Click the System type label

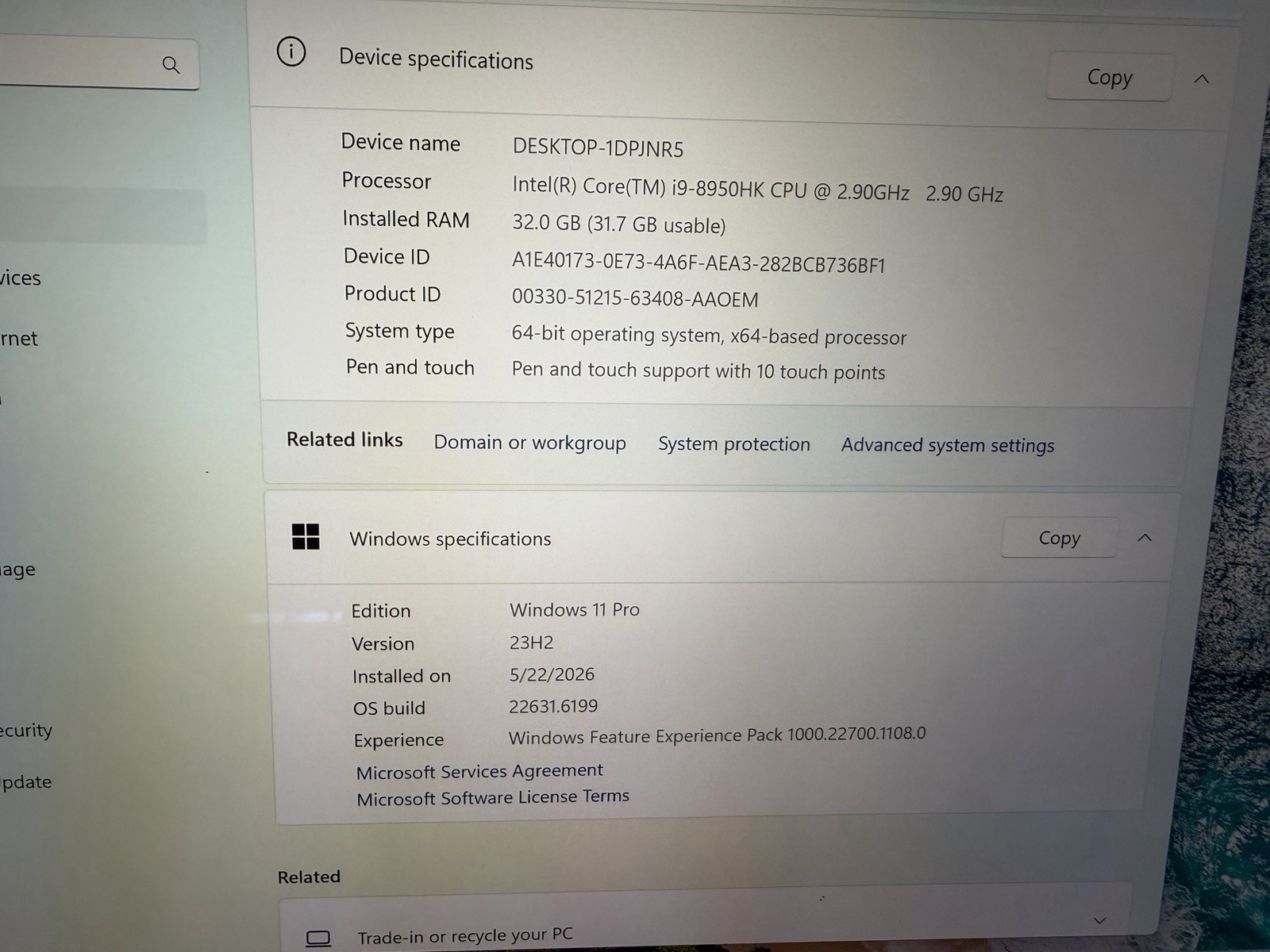[399, 331]
